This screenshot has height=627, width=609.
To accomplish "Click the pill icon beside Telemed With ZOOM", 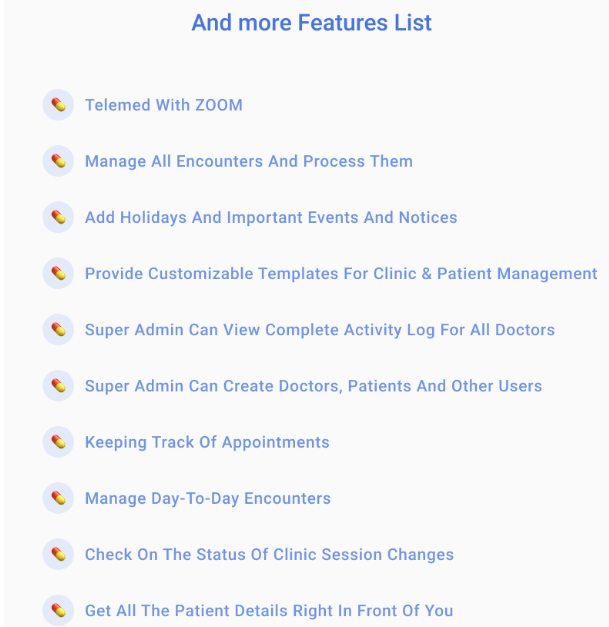I will (x=58, y=105).
